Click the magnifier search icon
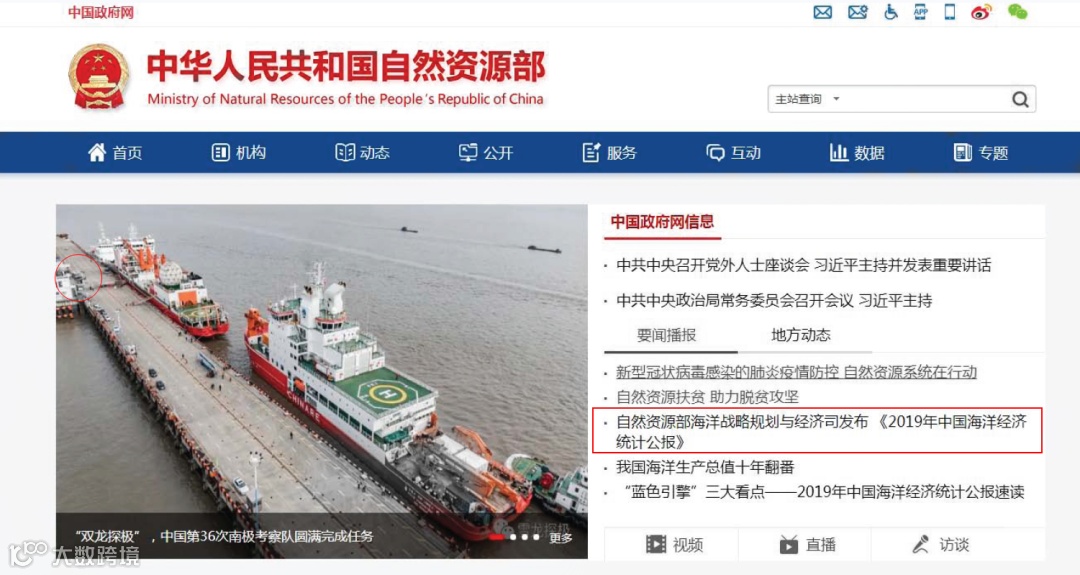This screenshot has height=575, width=1080. (1020, 99)
